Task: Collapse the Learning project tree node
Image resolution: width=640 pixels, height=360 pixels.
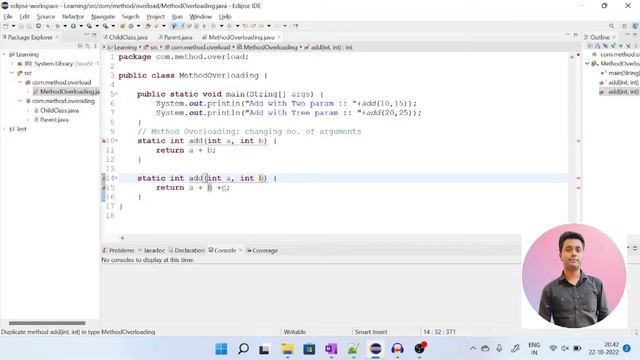Action: [x=4, y=54]
